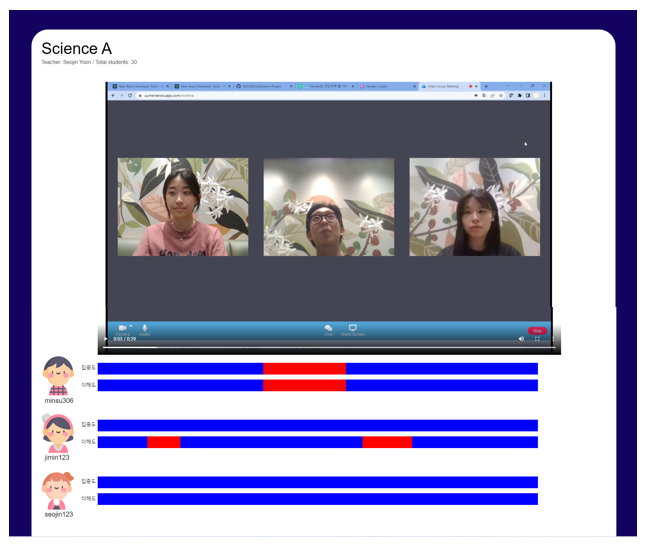This screenshot has height=546, width=649.
Task: Select the girl in black shirt video tile
Action: (x=475, y=207)
